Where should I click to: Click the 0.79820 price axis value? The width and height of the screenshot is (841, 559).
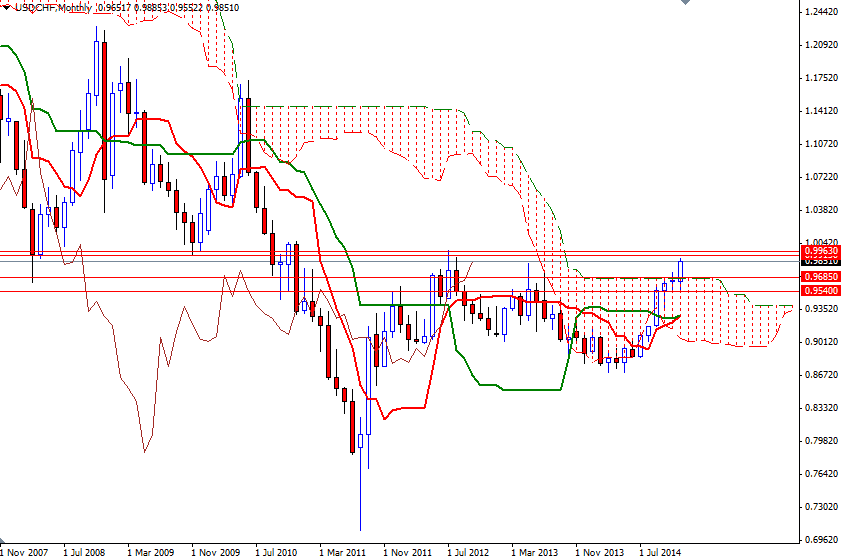[822, 440]
